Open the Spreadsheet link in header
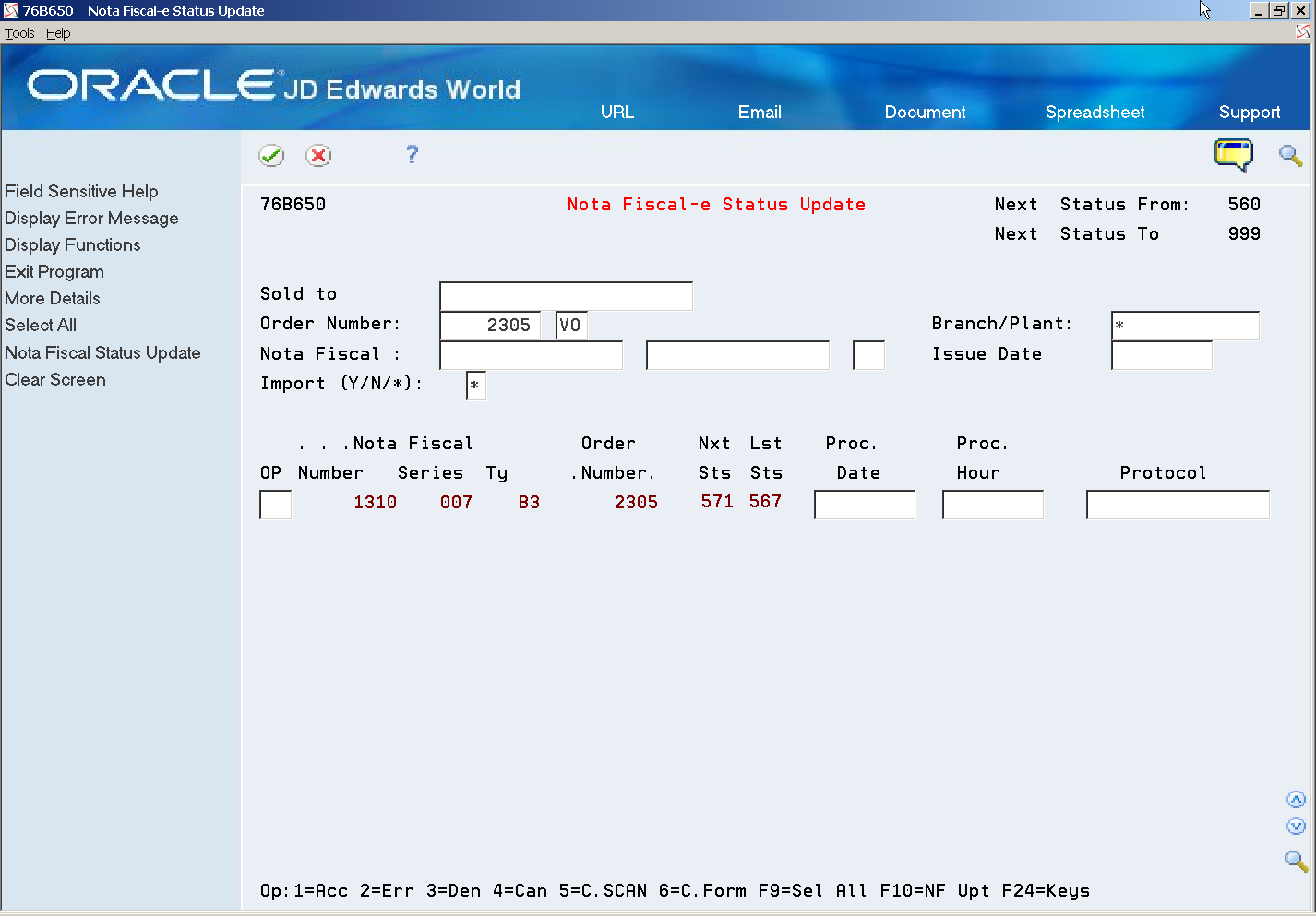 pyautogui.click(x=1095, y=112)
